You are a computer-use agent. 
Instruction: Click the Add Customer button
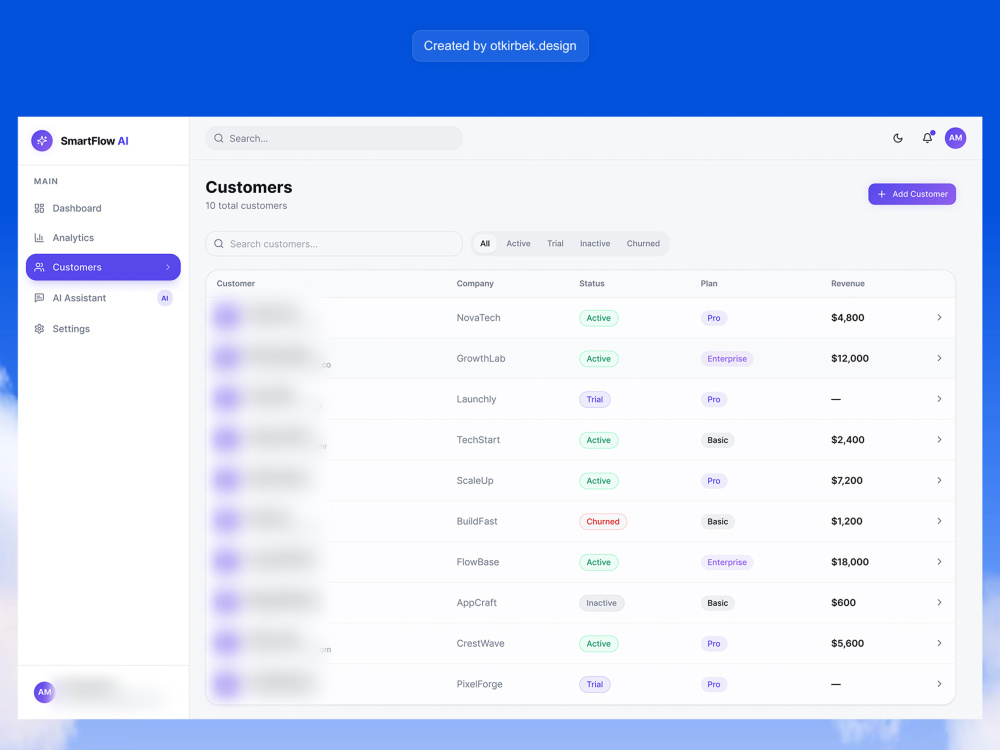tap(912, 194)
